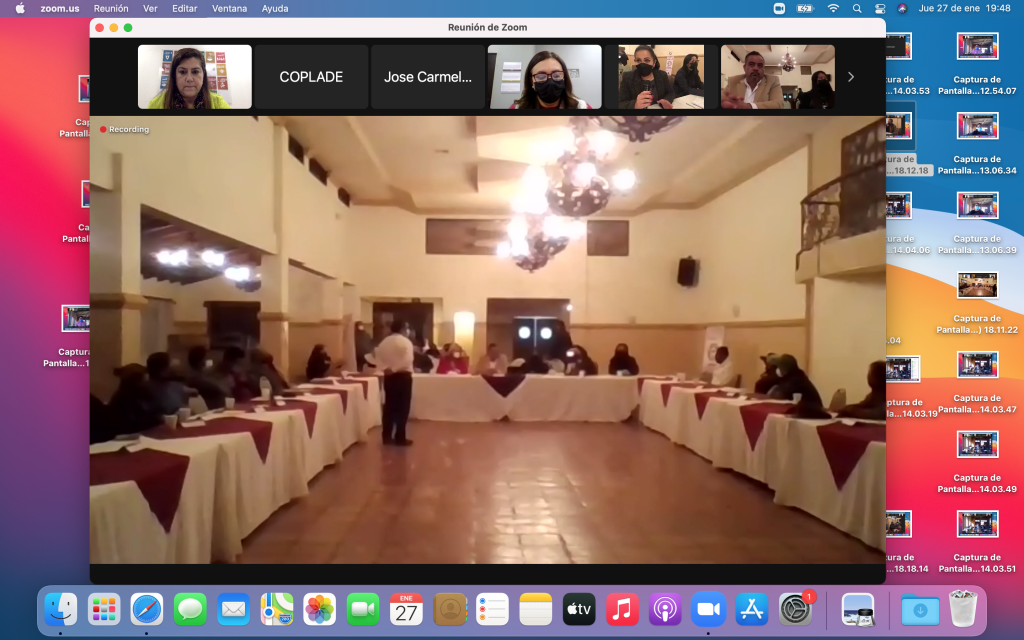Select the Jose Carmel... participant tile
Viewport: 1024px width, 640px height.
pos(428,77)
